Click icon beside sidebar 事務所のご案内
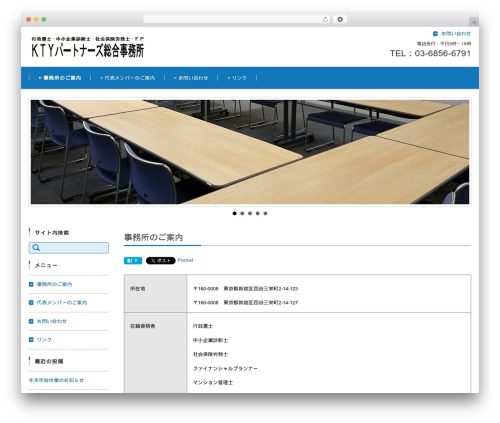Screen dimensions: 500x423 click(31, 284)
